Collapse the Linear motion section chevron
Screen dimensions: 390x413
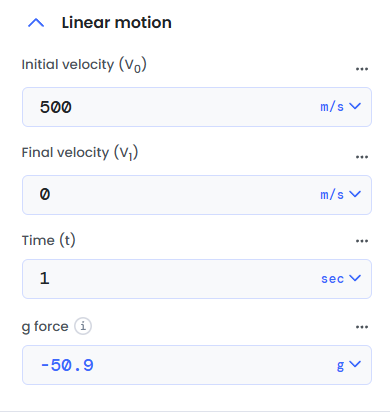tap(36, 23)
